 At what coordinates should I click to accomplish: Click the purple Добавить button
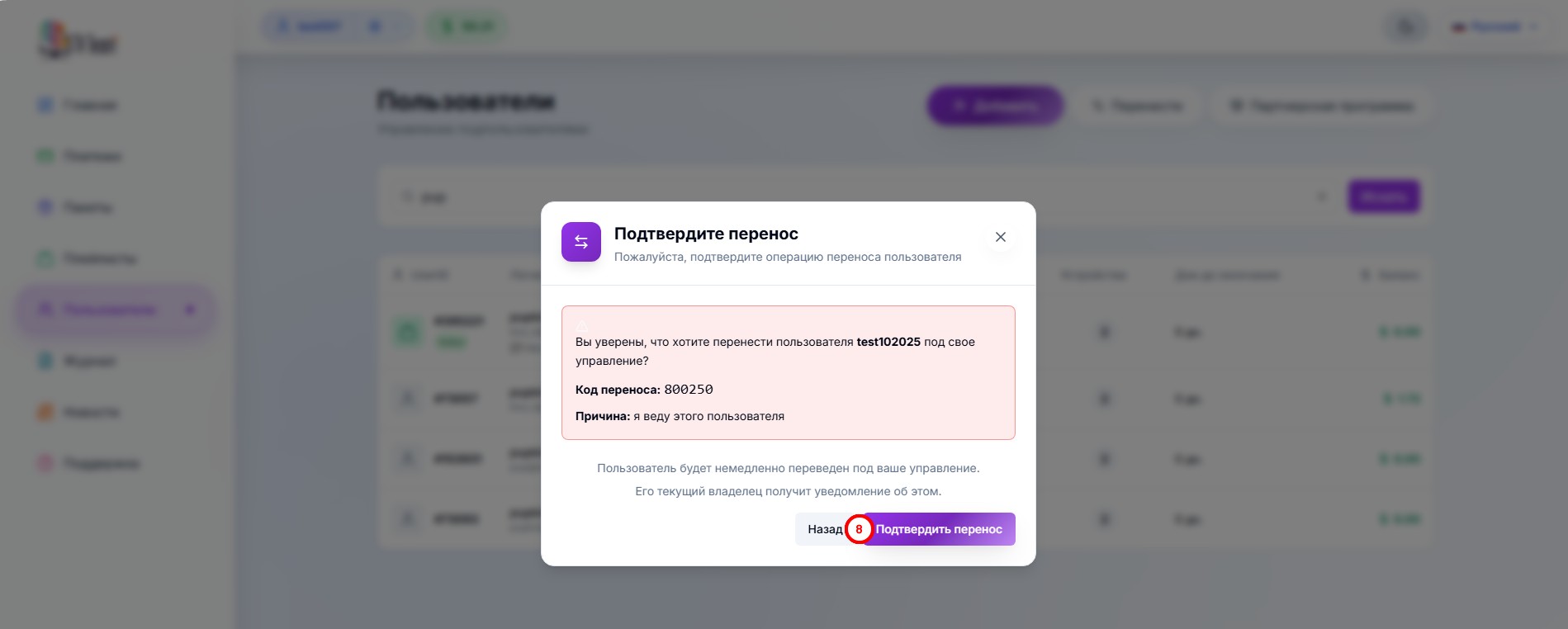(x=995, y=106)
